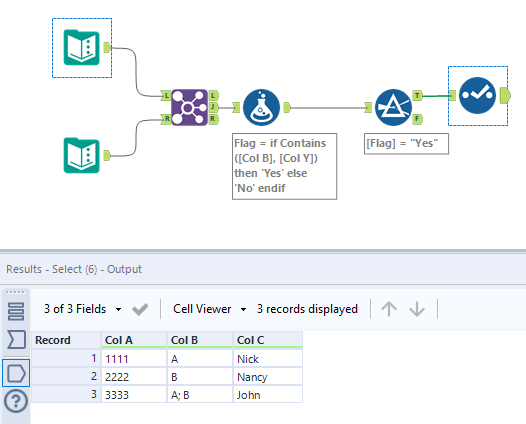Select the lower Text Input tool
This screenshot has height=424, width=526.
click(82, 155)
